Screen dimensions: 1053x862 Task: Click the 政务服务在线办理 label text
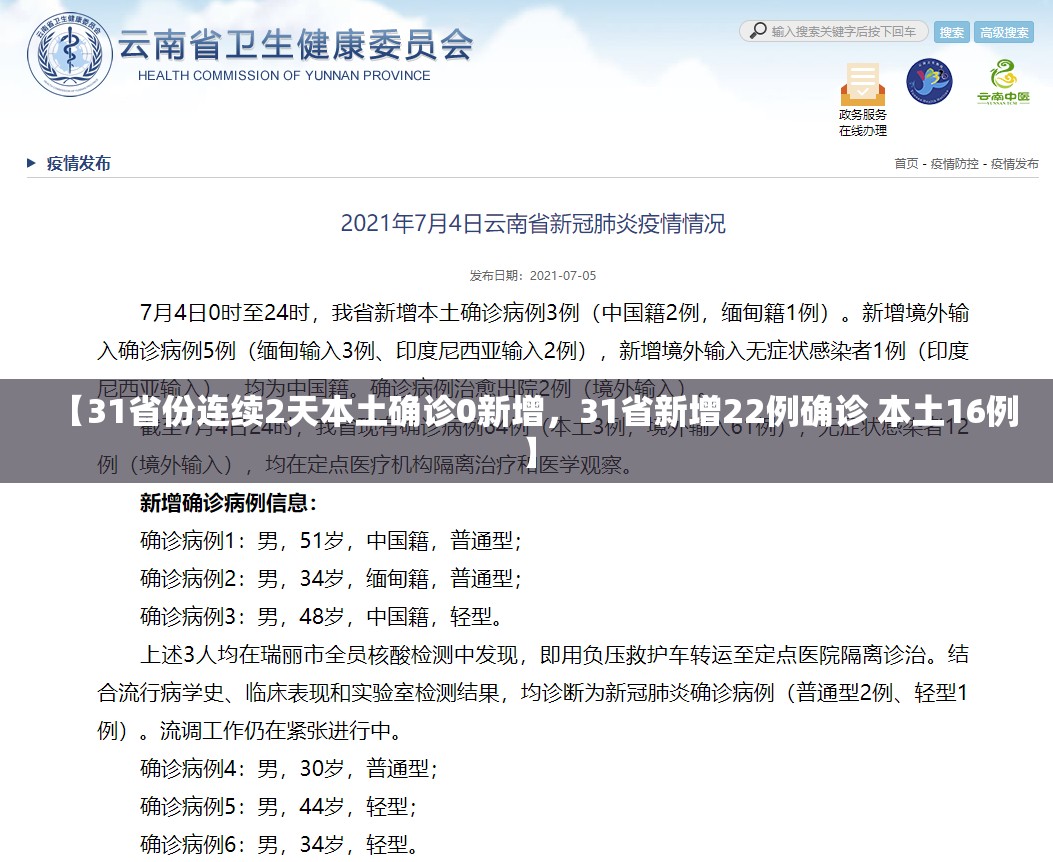coord(863,123)
